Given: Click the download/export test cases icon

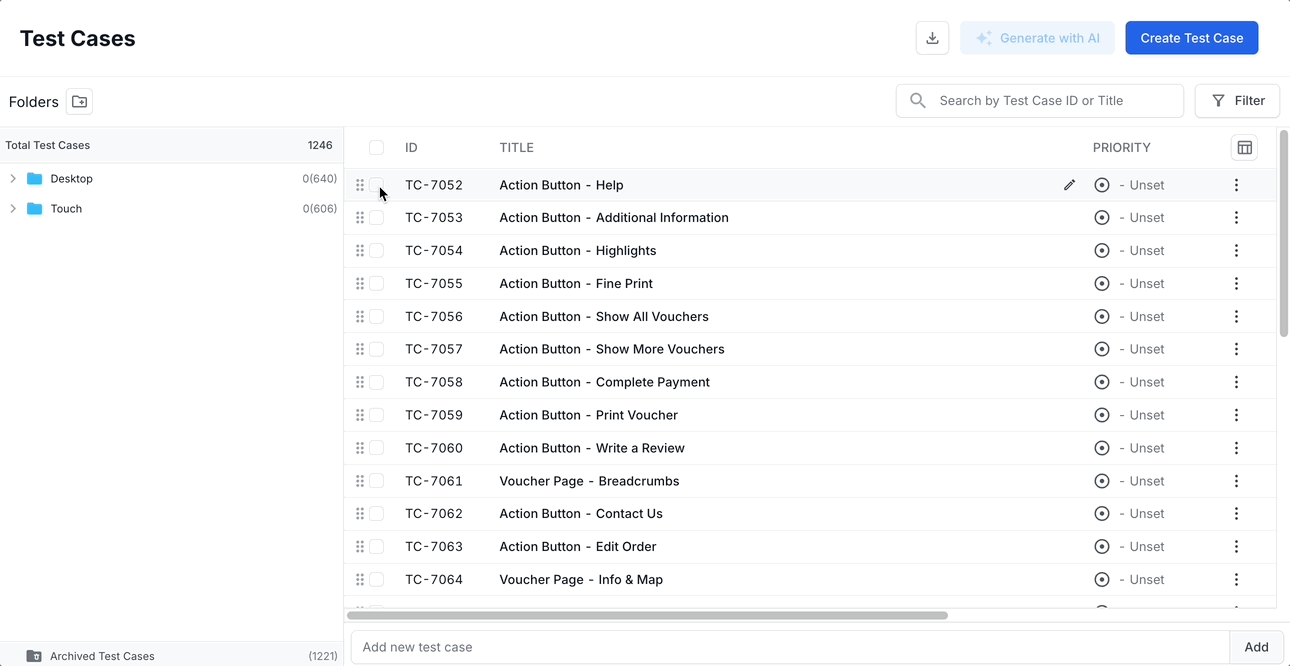Looking at the screenshot, I should pyautogui.click(x=932, y=38).
